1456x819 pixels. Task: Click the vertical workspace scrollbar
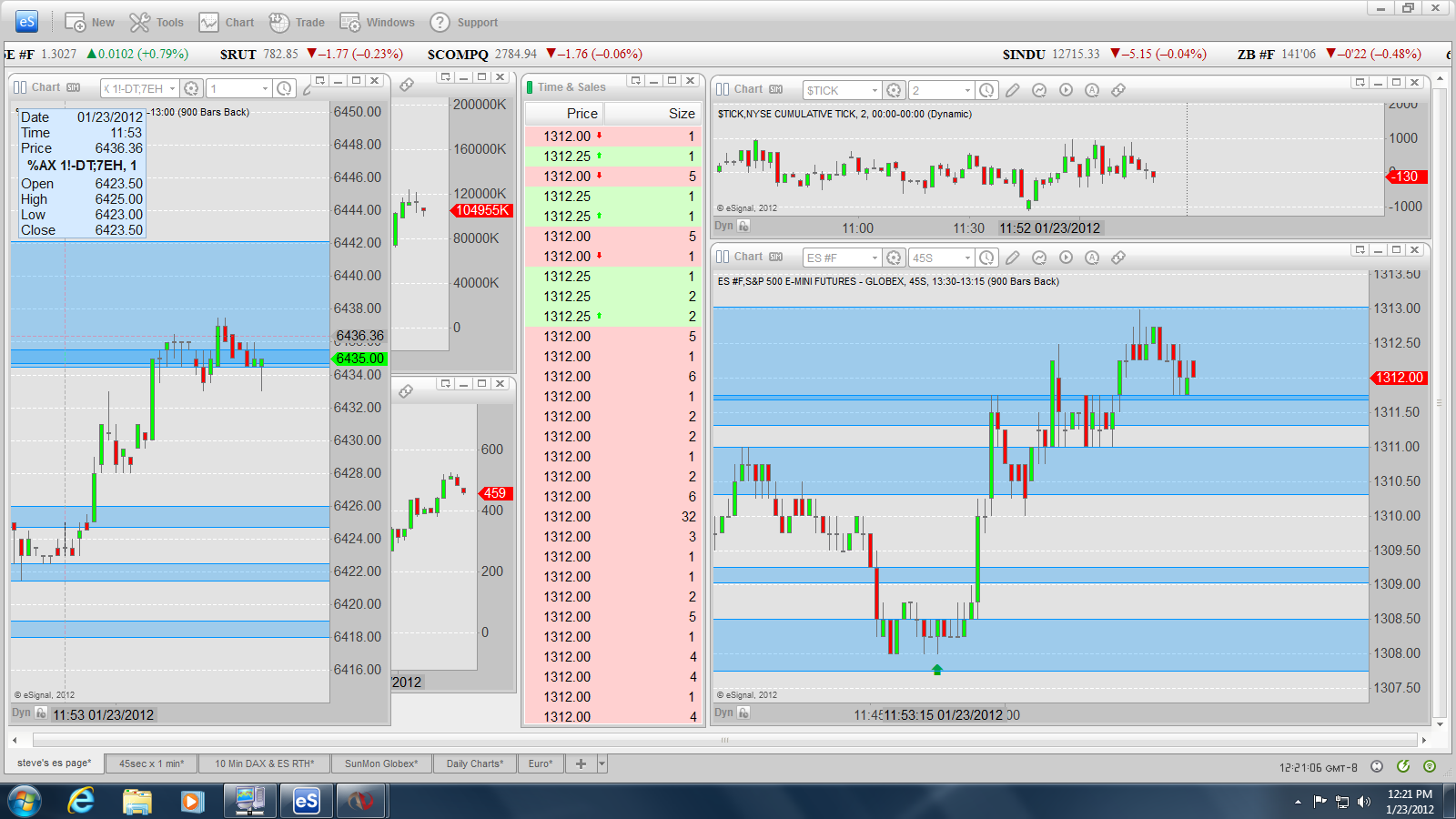(1440, 401)
